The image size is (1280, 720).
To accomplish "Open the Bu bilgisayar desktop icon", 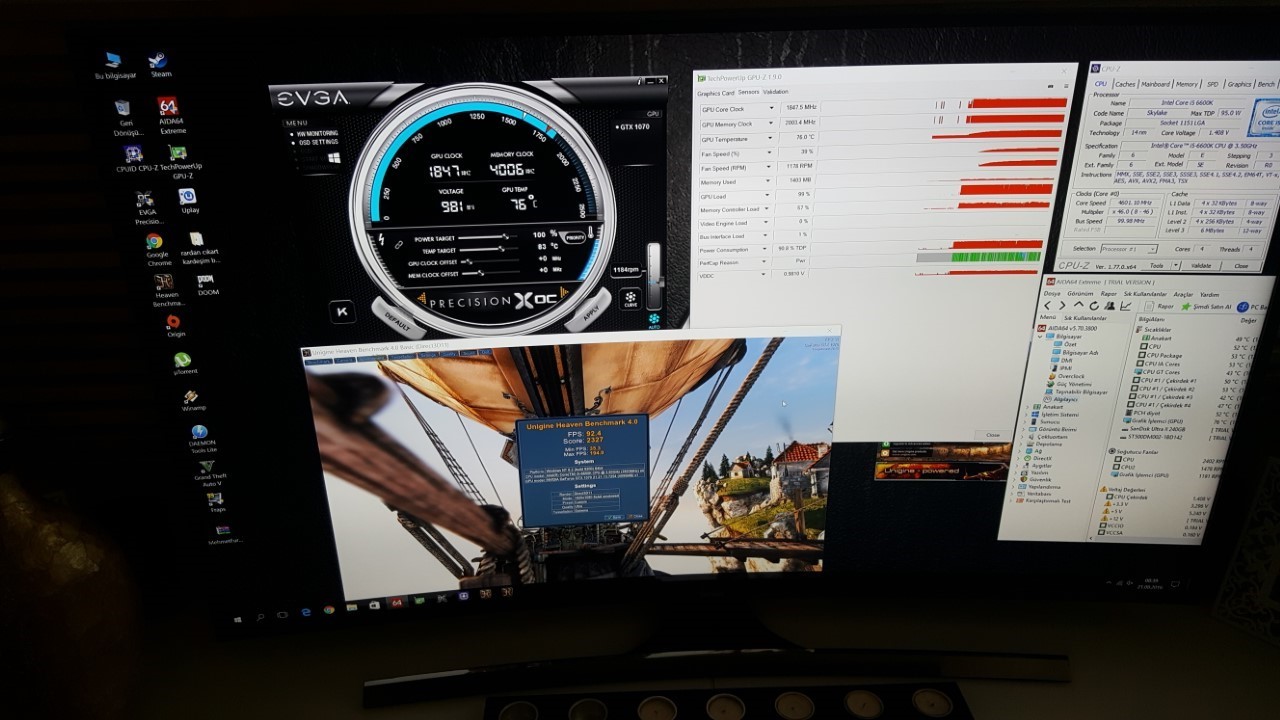I will [x=113, y=66].
